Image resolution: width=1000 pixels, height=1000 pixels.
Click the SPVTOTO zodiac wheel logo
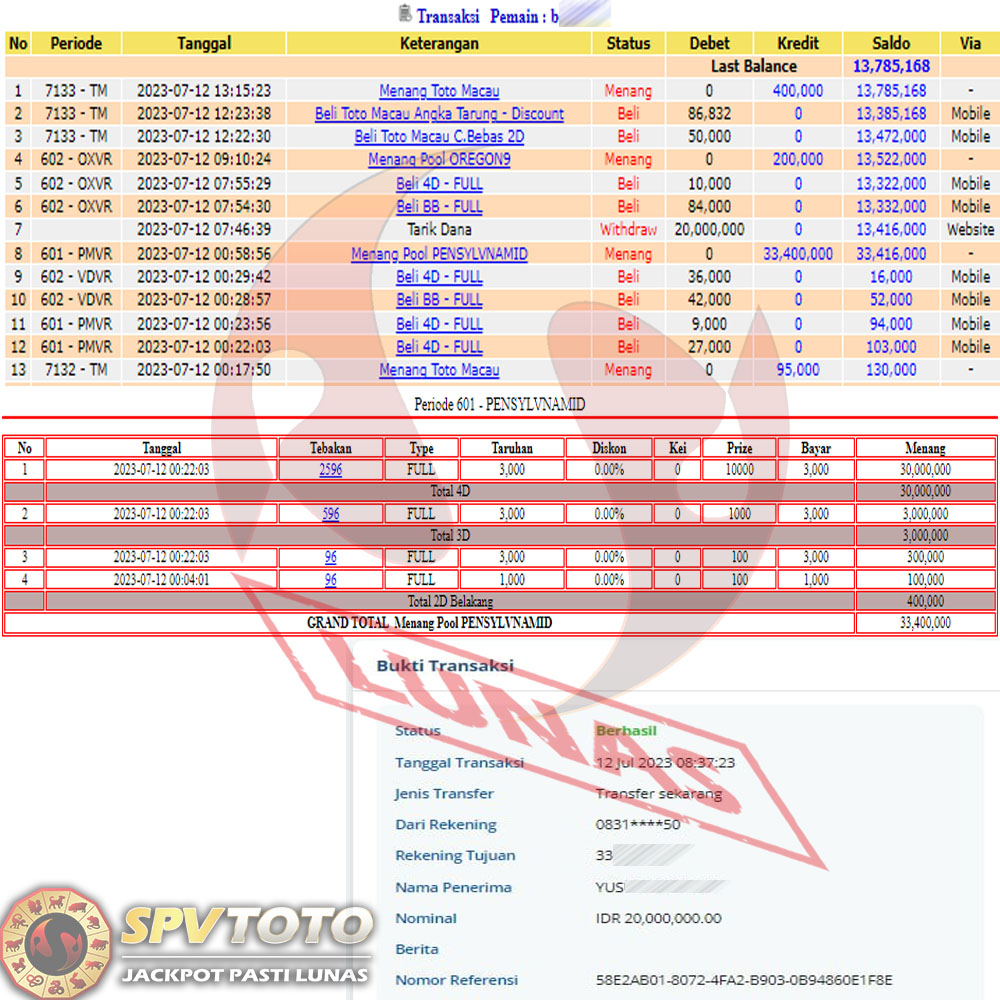point(56,942)
